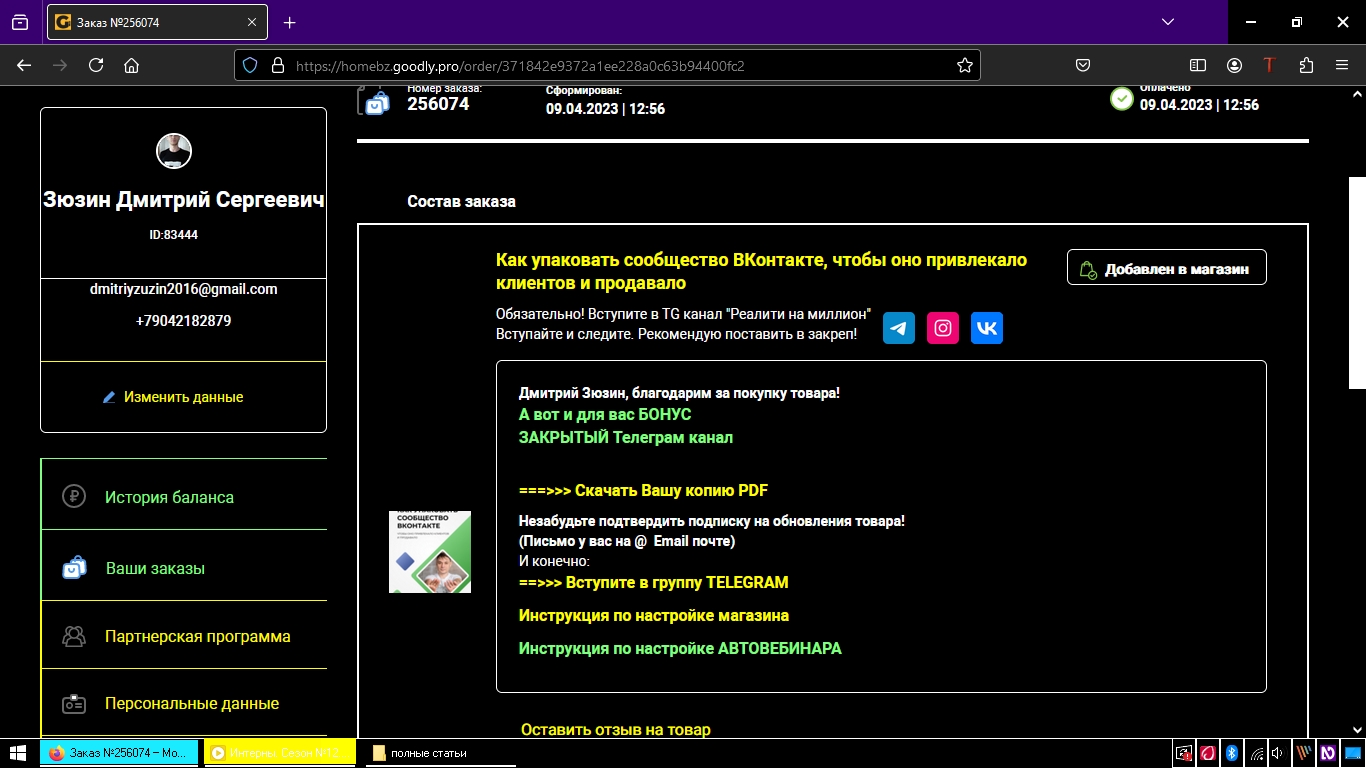Click the page vertical scrollbar thumb

(x=1357, y=282)
